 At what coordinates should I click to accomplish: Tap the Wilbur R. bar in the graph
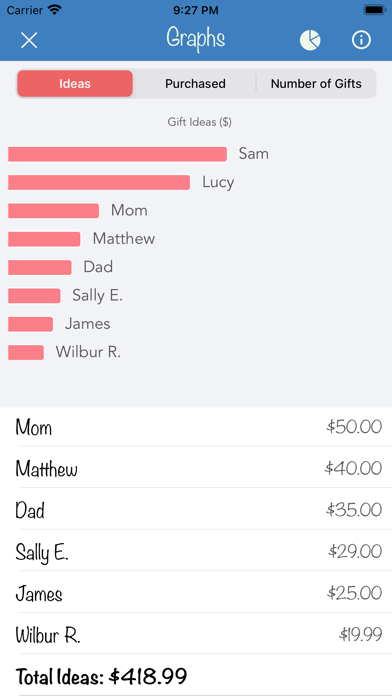coord(26,353)
